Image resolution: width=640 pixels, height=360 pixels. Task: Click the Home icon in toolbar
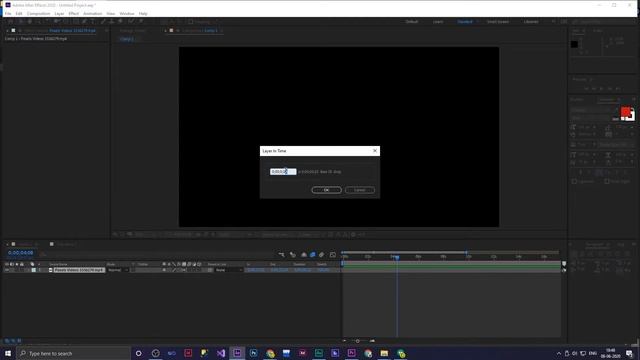click(10, 21)
